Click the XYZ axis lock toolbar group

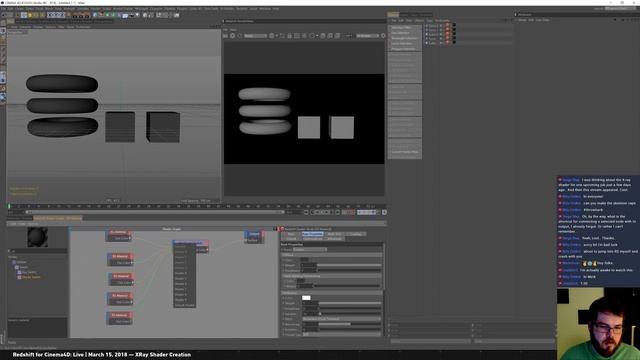click(x=56, y=15)
